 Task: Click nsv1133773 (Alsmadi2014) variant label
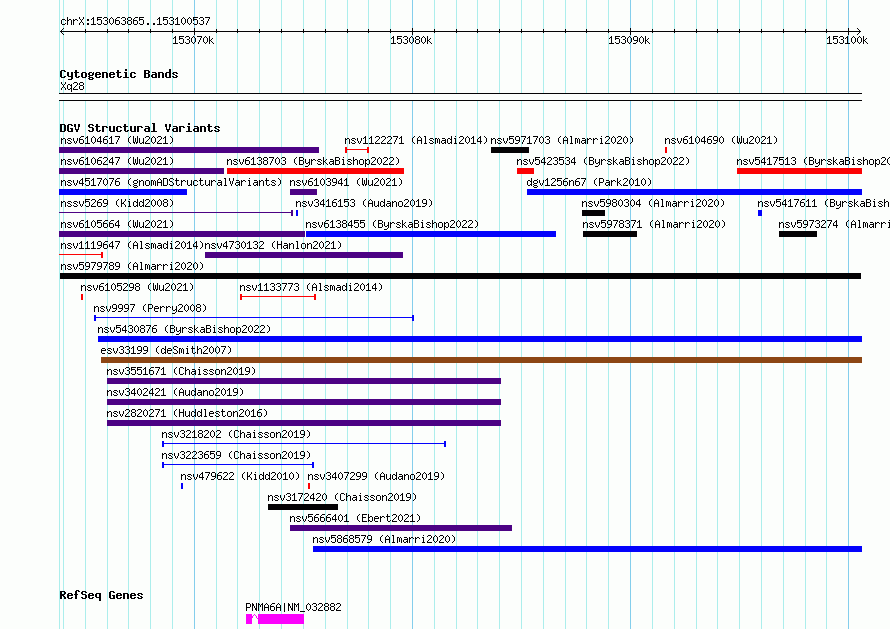pyautogui.click(x=311, y=287)
